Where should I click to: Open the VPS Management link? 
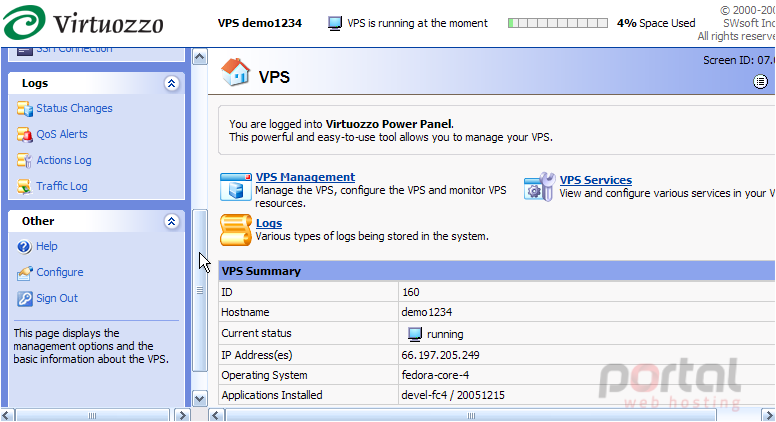pos(305,177)
